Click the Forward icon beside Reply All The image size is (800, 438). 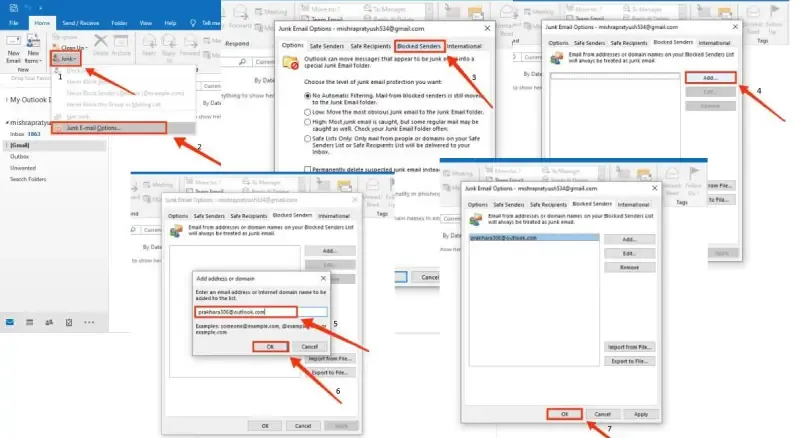pyautogui.click(x=189, y=41)
